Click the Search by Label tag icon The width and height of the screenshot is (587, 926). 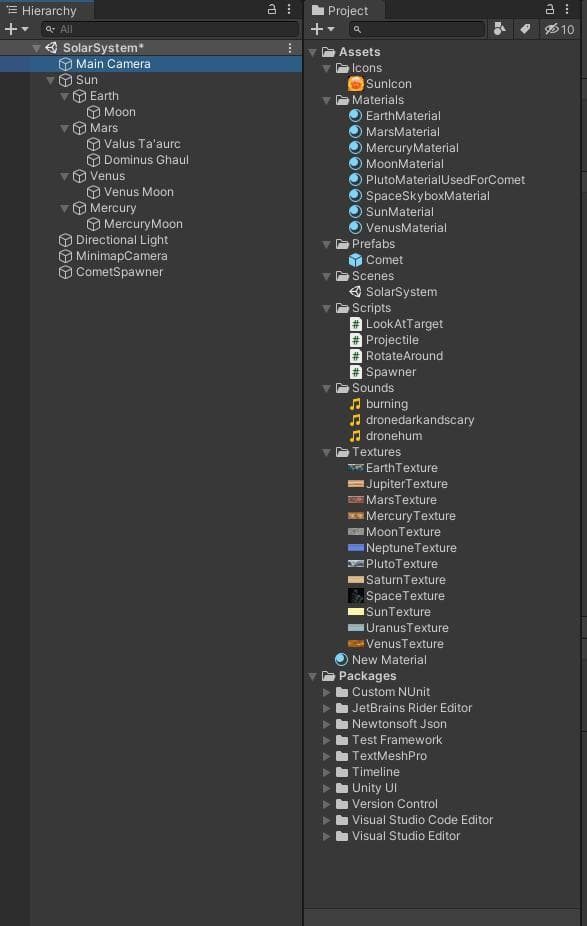click(x=525, y=29)
